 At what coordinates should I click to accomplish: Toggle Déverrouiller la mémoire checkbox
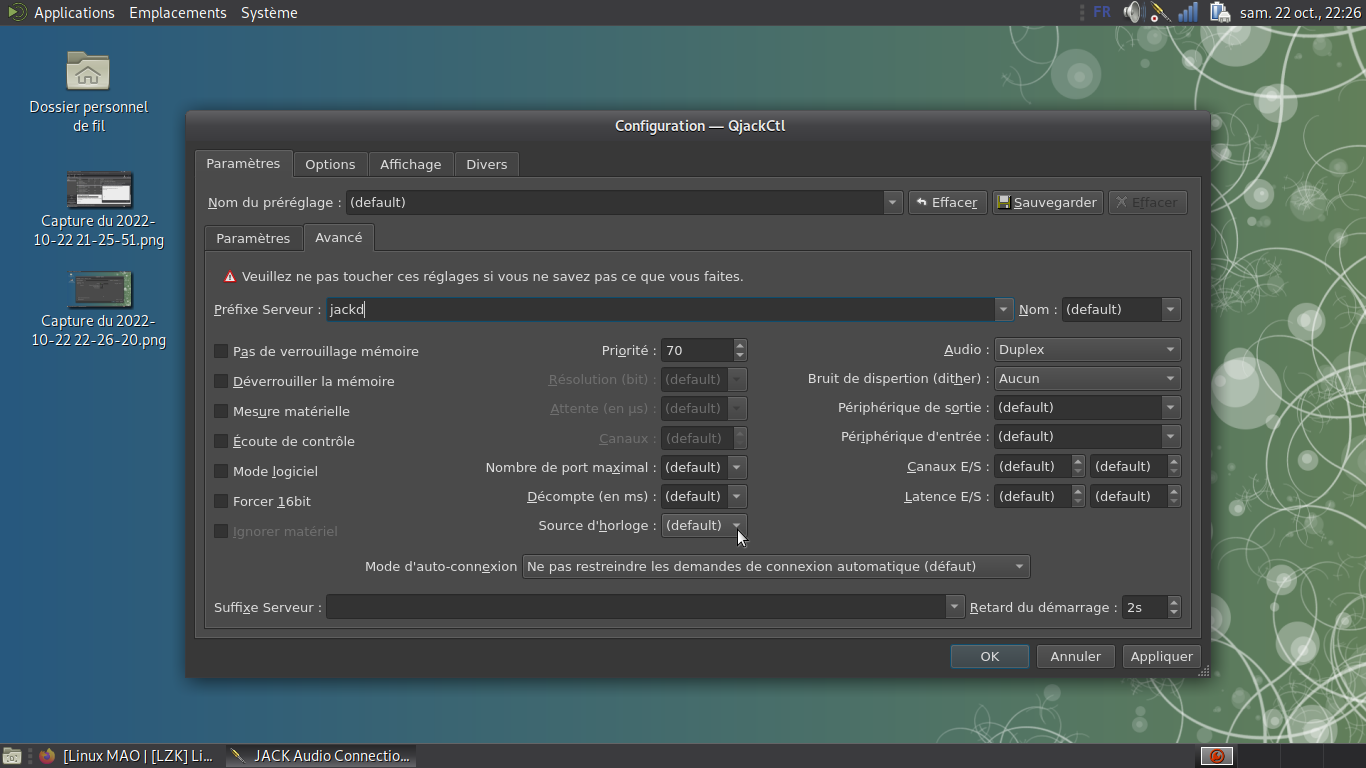[x=221, y=381]
